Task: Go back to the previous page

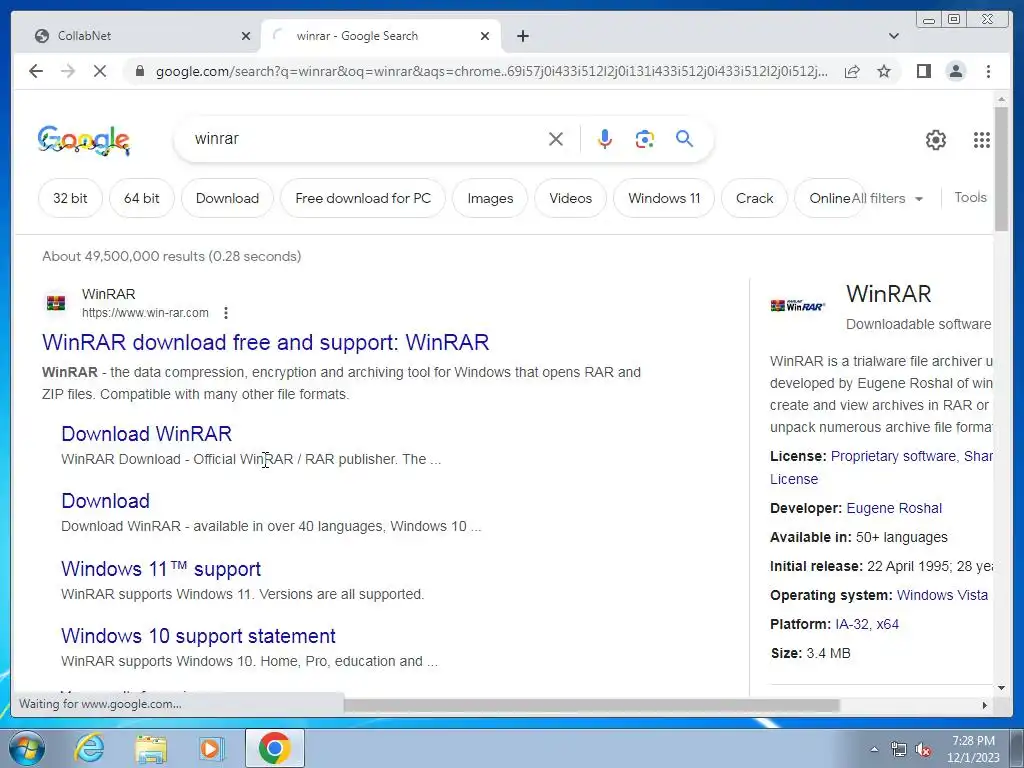Action: pos(36,71)
